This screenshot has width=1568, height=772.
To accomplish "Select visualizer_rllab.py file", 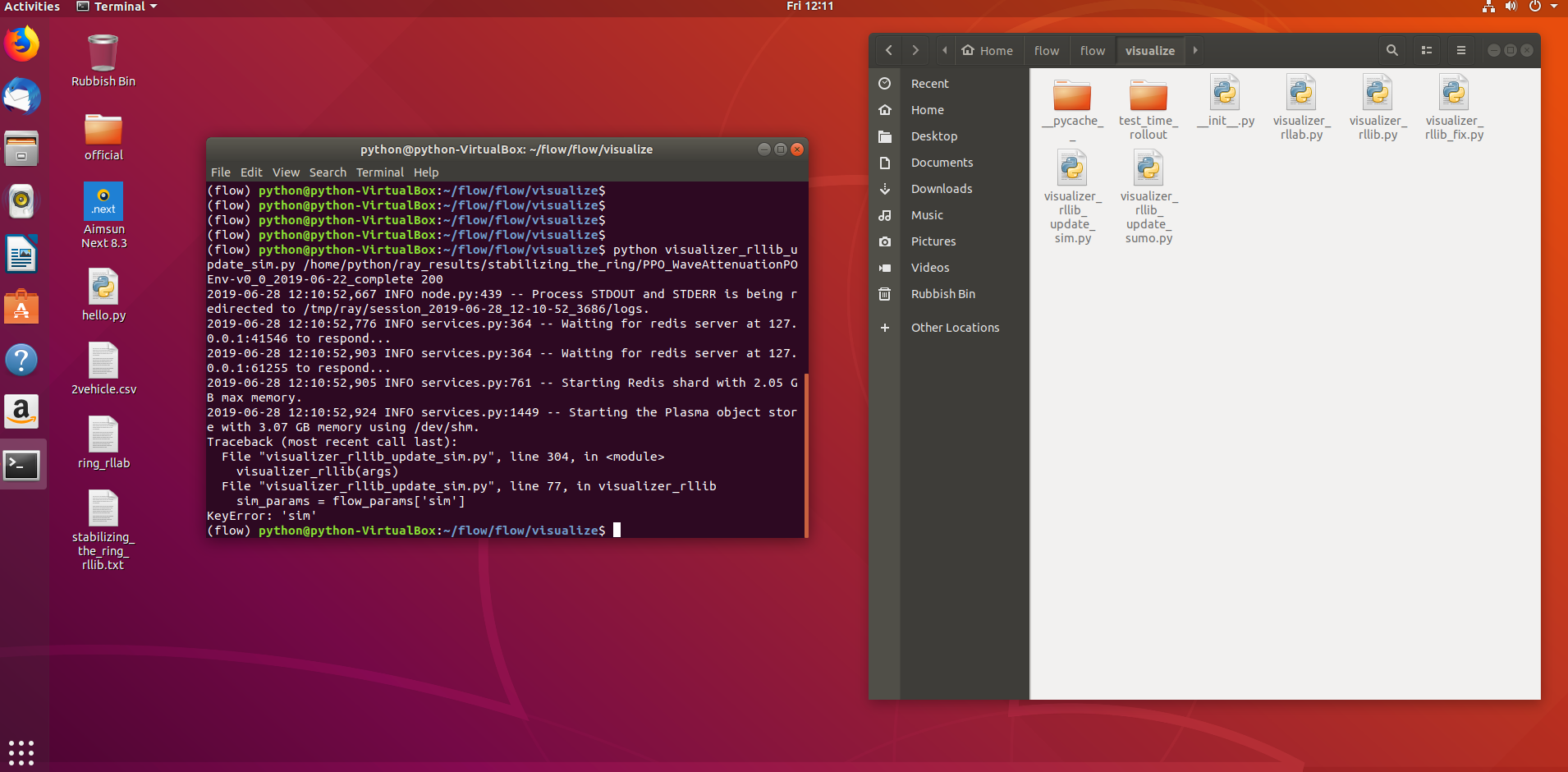I will point(1301,107).
